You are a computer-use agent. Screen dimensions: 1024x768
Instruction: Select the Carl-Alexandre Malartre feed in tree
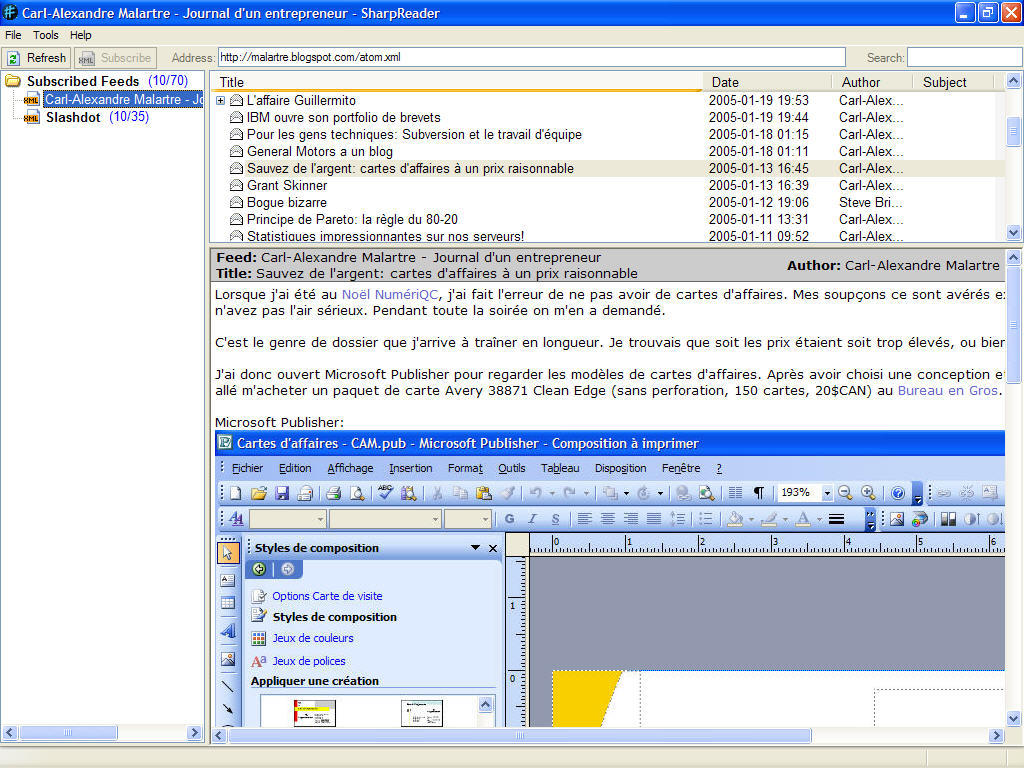[123, 99]
